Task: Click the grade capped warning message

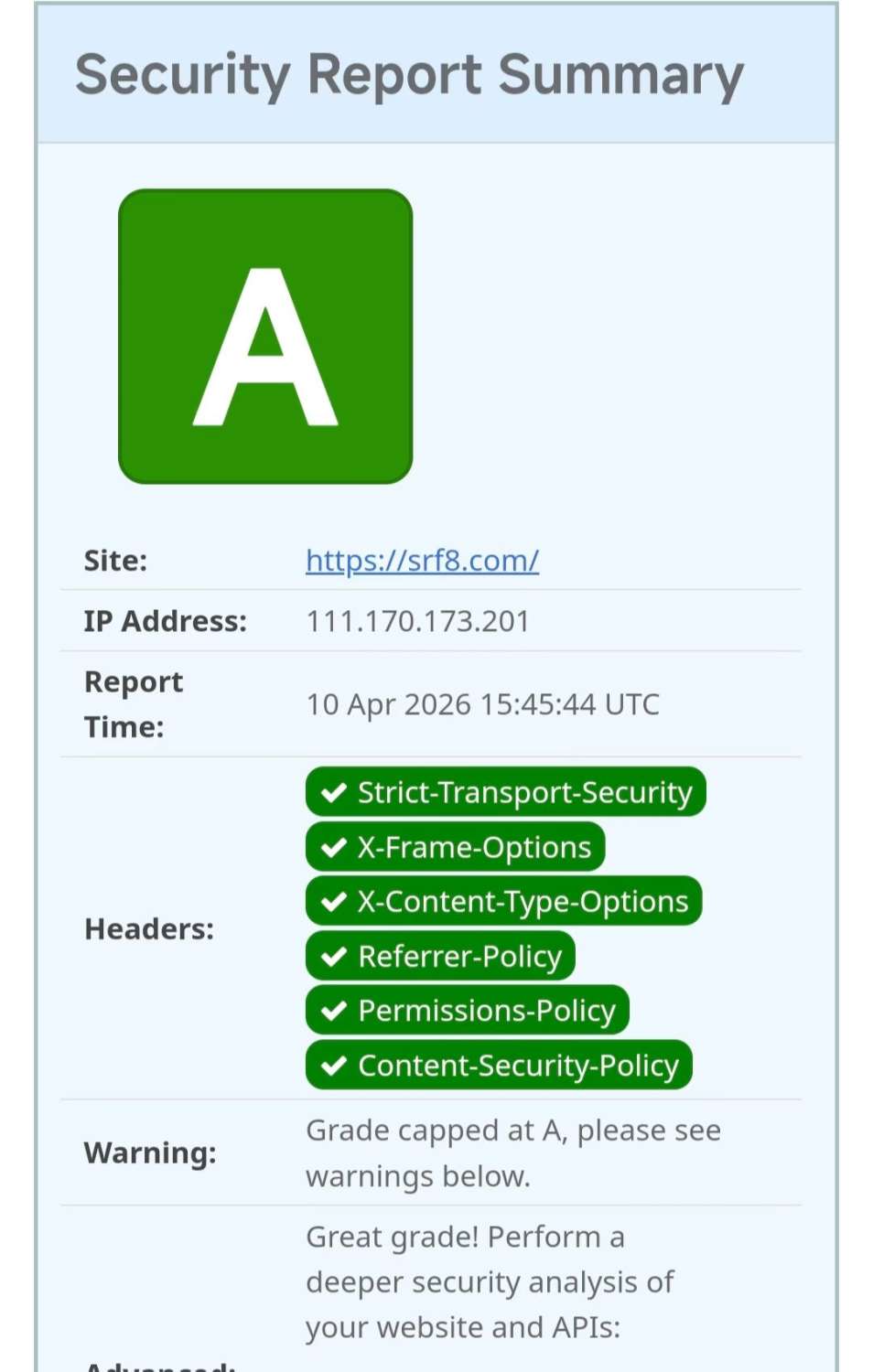Action: tap(513, 1152)
